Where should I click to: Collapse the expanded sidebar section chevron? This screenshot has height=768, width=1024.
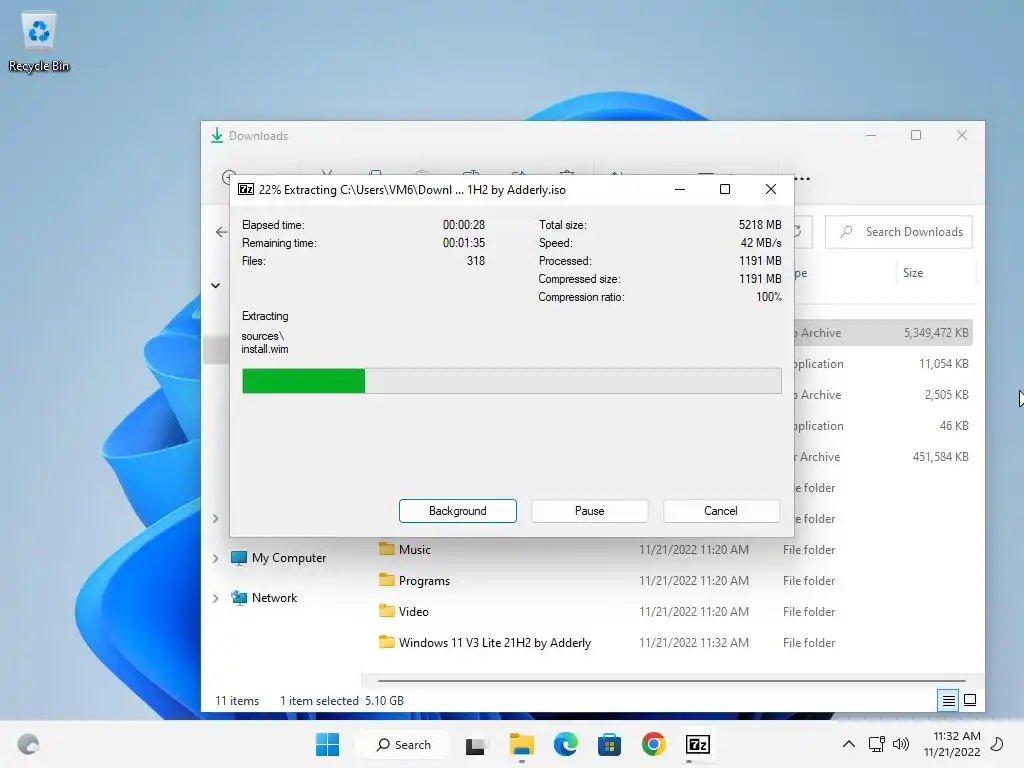[216, 285]
